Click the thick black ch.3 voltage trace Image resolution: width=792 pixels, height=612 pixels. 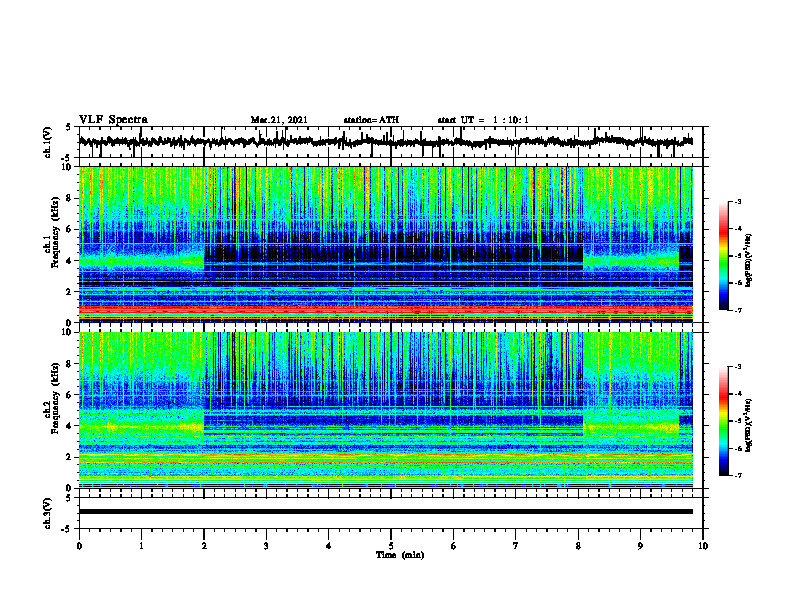(x=386, y=512)
